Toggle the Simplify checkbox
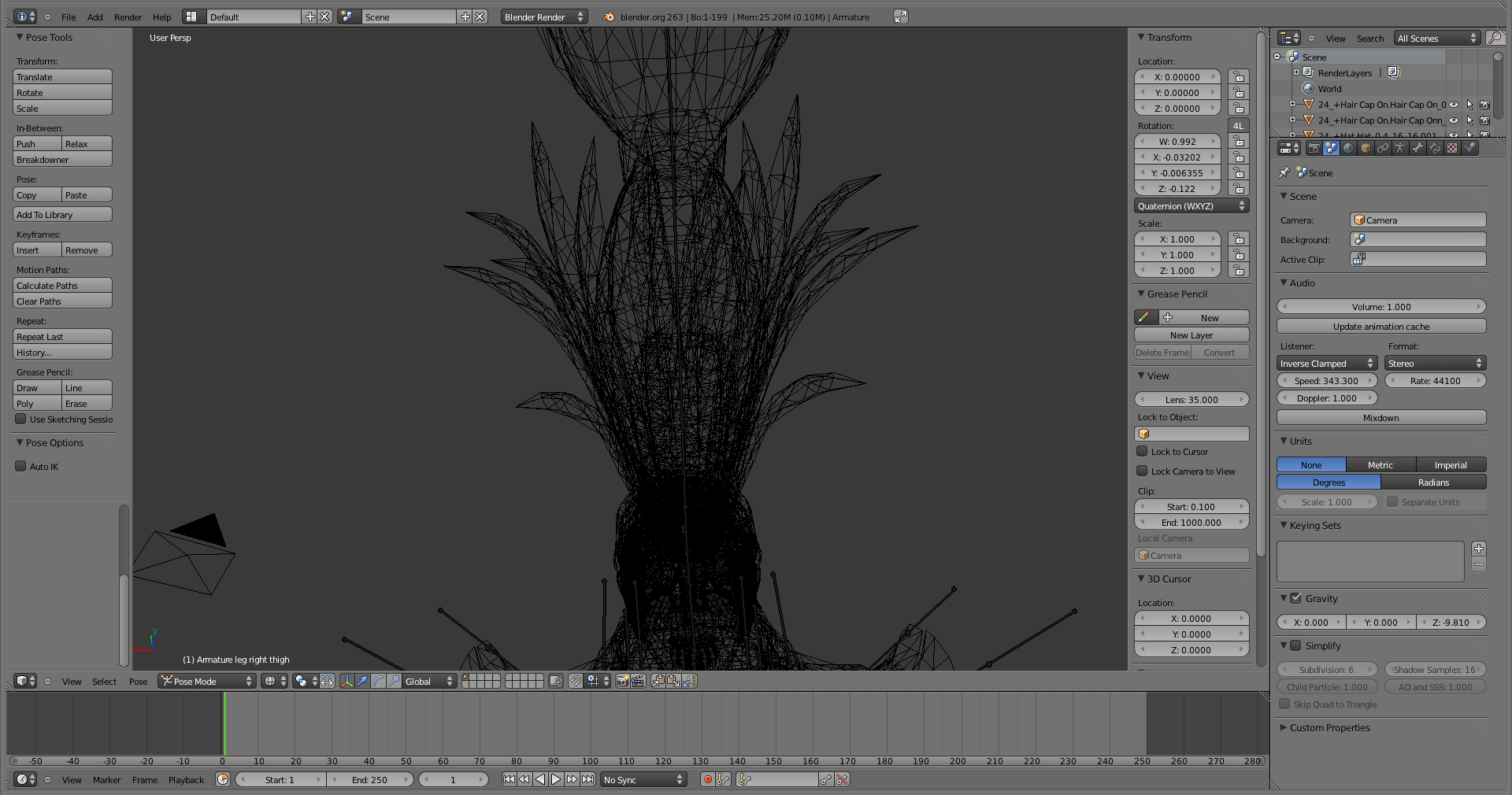The height and width of the screenshot is (795, 1512). (1296, 645)
